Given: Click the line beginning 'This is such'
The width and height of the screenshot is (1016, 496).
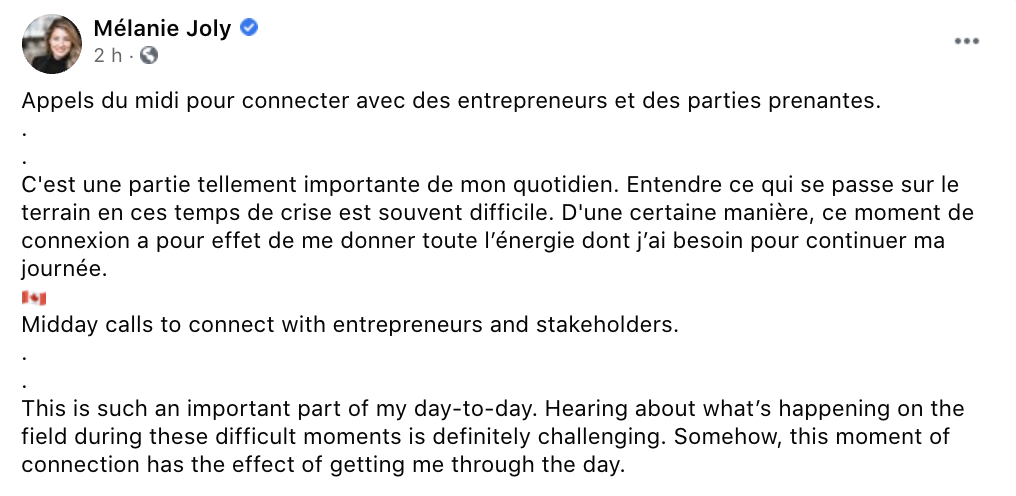Looking at the screenshot, I should click(x=492, y=409).
